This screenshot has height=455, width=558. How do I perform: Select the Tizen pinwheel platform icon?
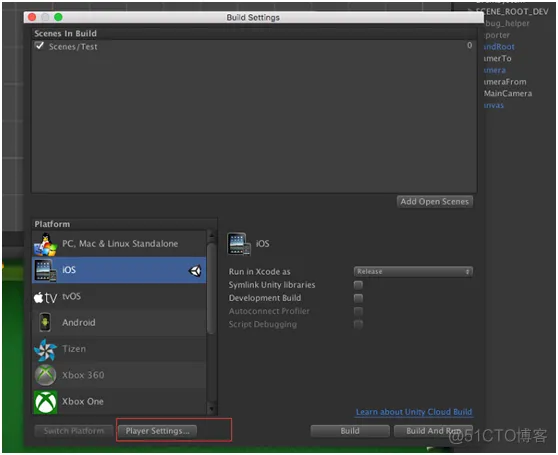tap(45, 349)
